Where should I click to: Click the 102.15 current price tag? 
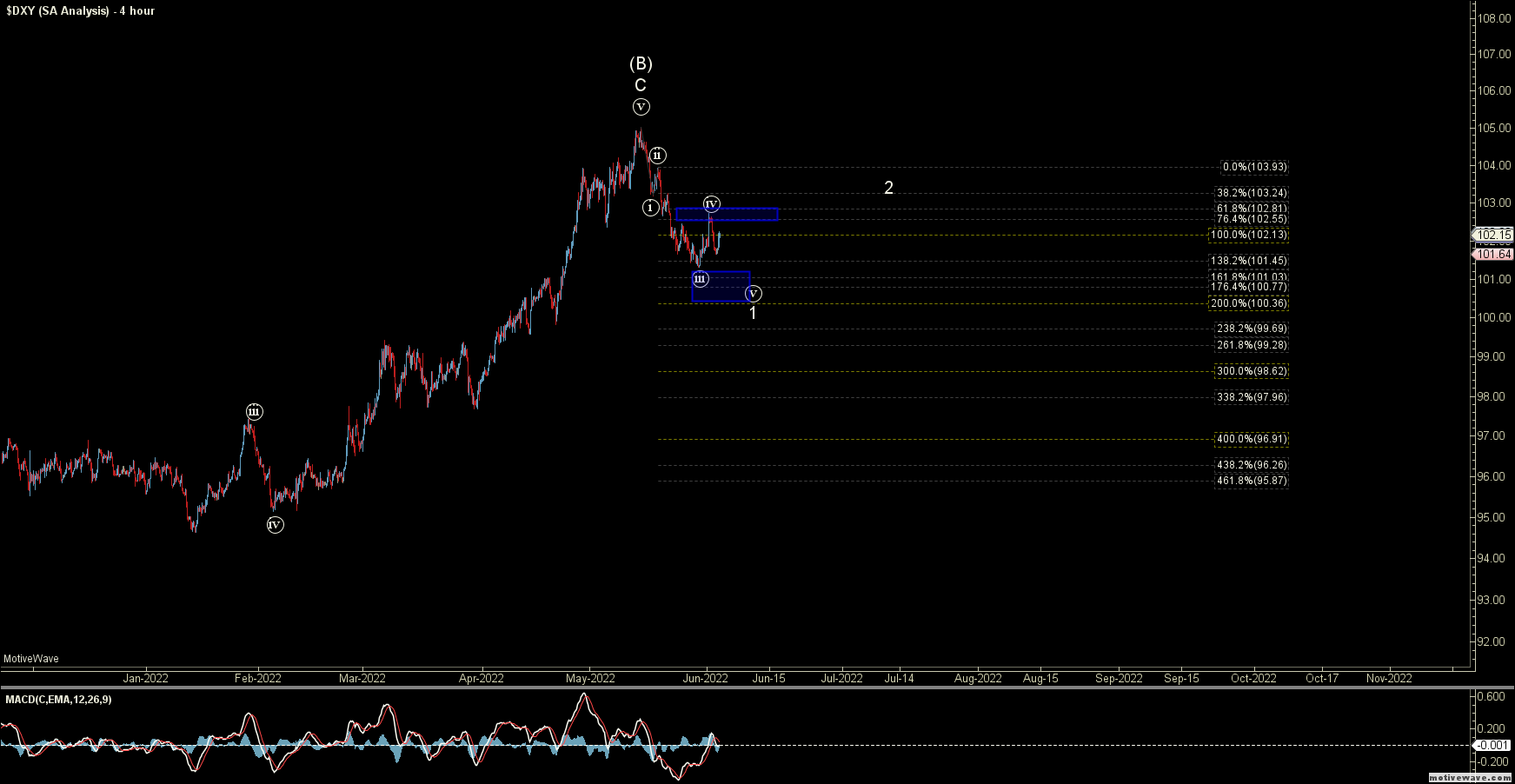click(x=1494, y=235)
